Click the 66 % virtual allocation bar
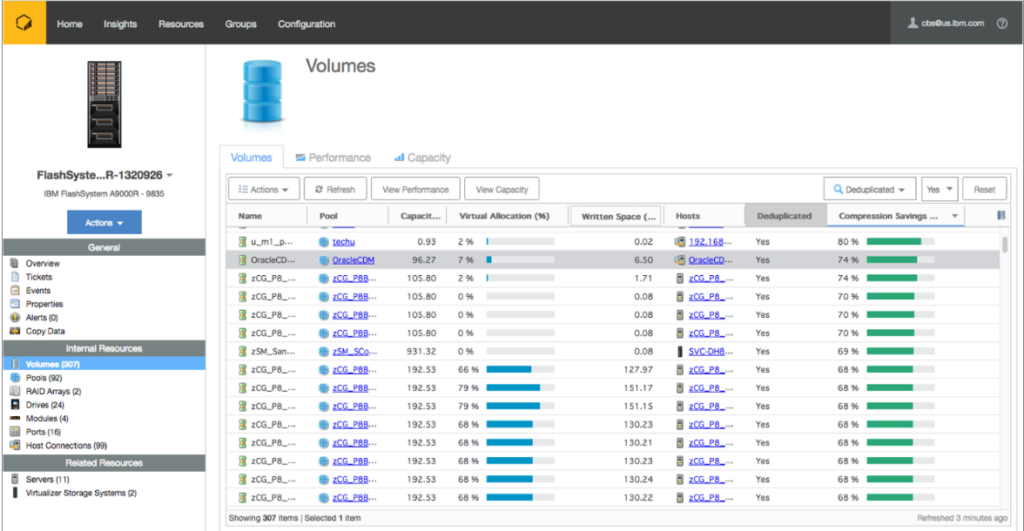1024x531 pixels. point(520,370)
